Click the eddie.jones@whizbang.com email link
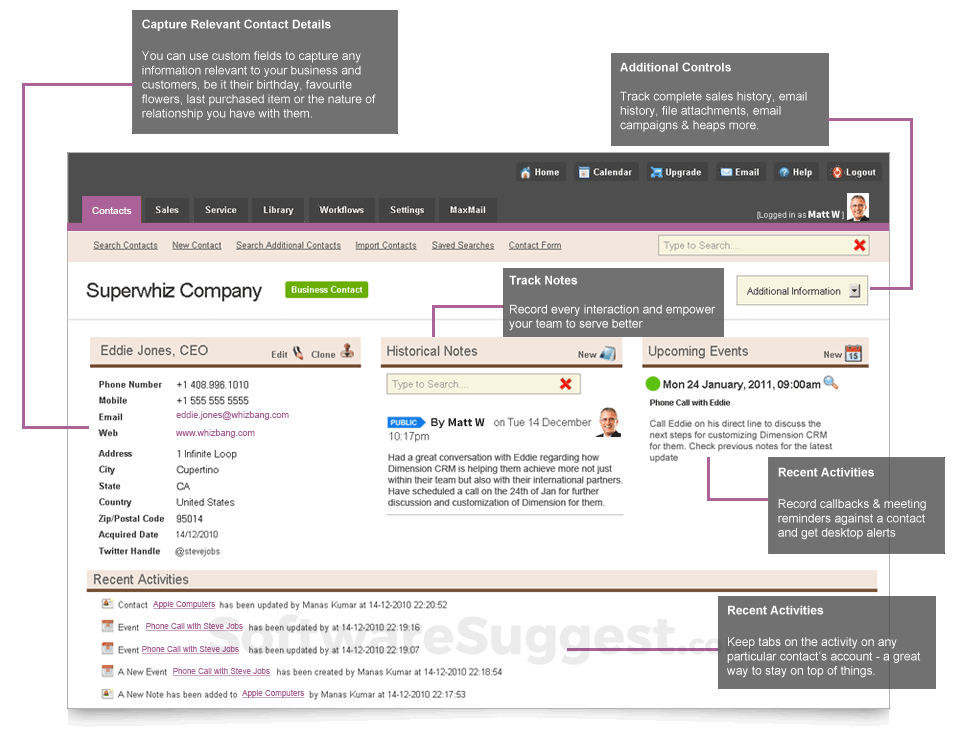Viewport: 960px width, 734px height. [232, 415]
